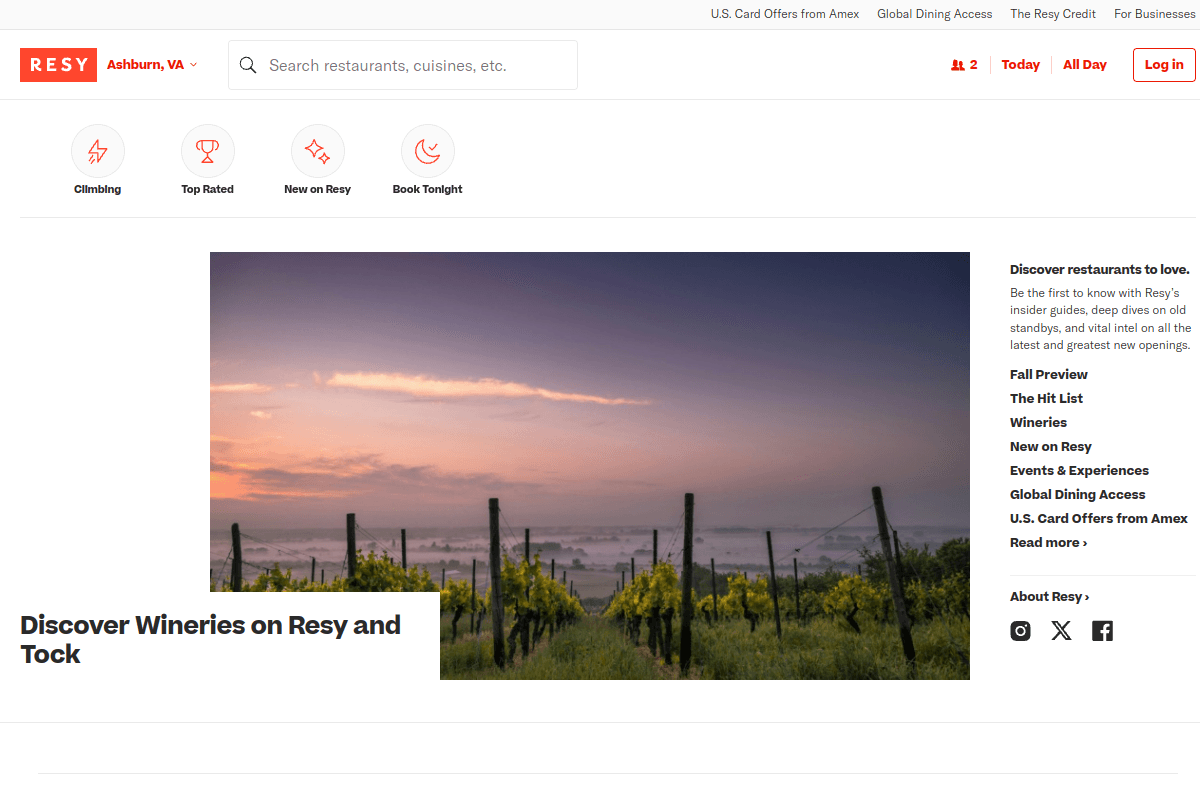This screenshot has width=1200, height=800.
Task: Open The Hit List guide
Action: click(1046, 398)
